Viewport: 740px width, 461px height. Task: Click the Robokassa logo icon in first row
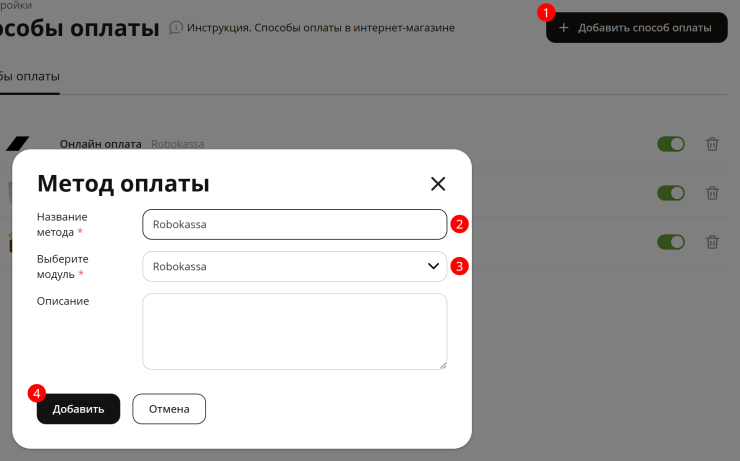17,143
